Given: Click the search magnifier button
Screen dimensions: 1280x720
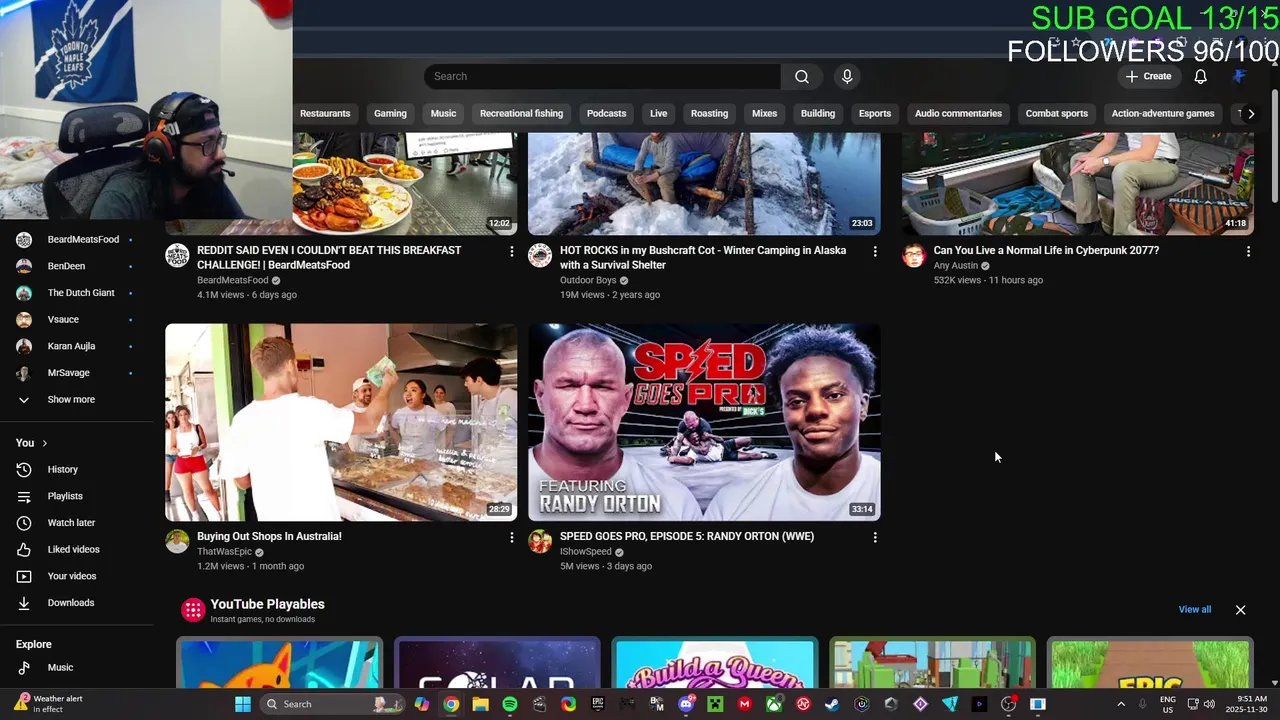Looking at the screenshot, I should tap(801, 77).
